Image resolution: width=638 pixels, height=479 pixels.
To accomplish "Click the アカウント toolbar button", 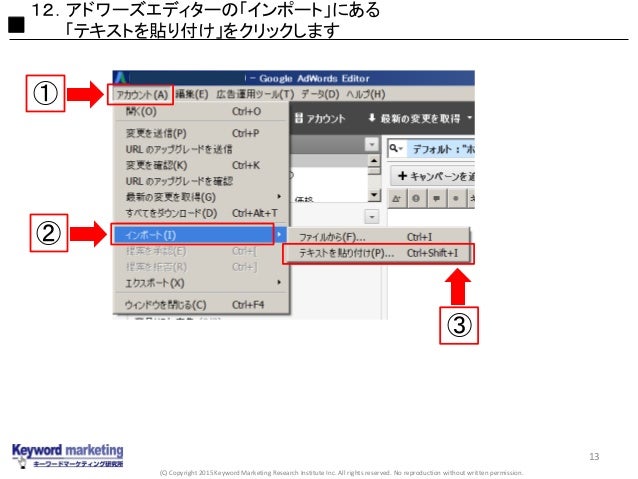I will [320, 118].
